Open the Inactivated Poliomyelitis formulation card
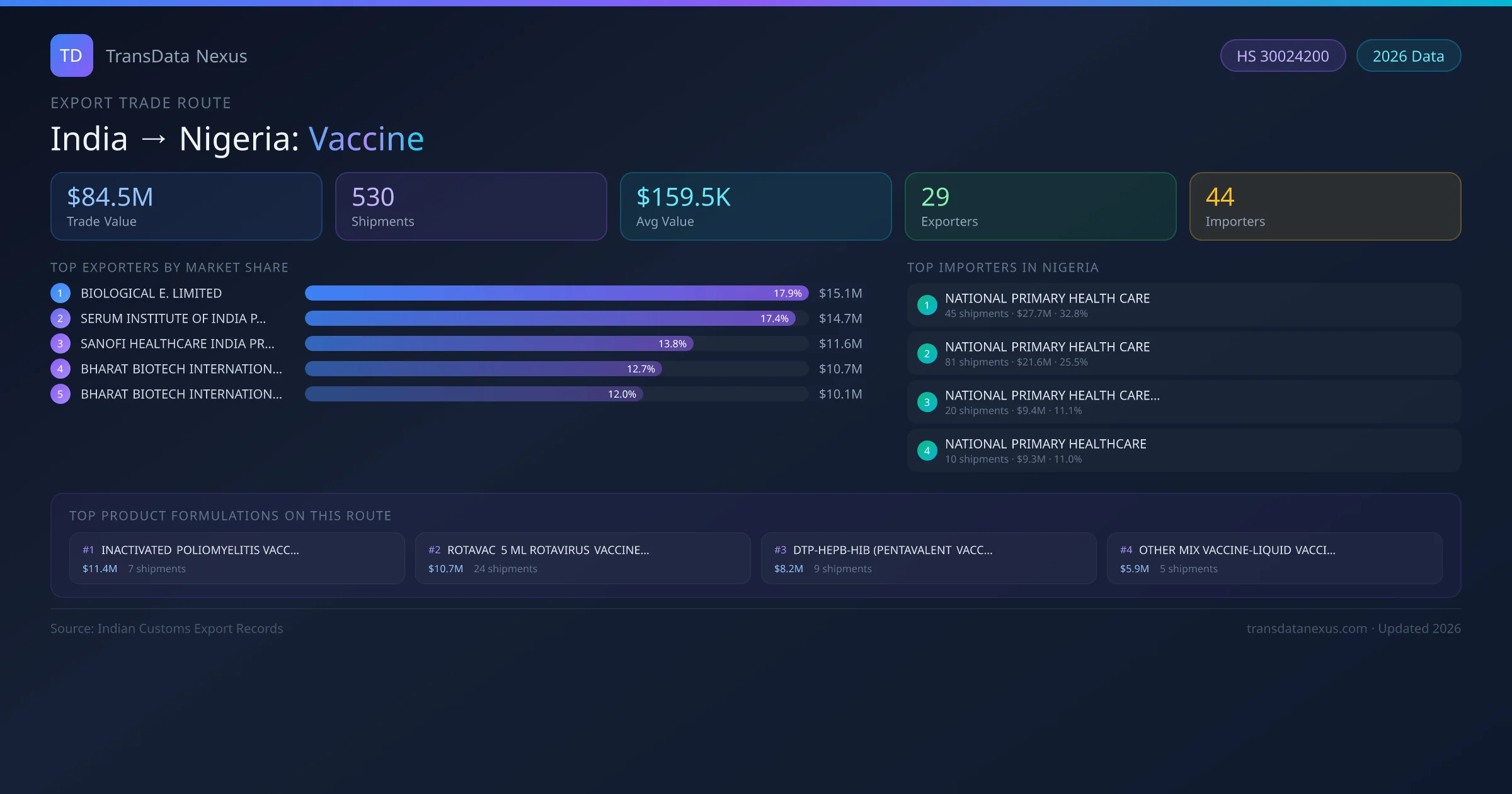 [x=237, y=558]
